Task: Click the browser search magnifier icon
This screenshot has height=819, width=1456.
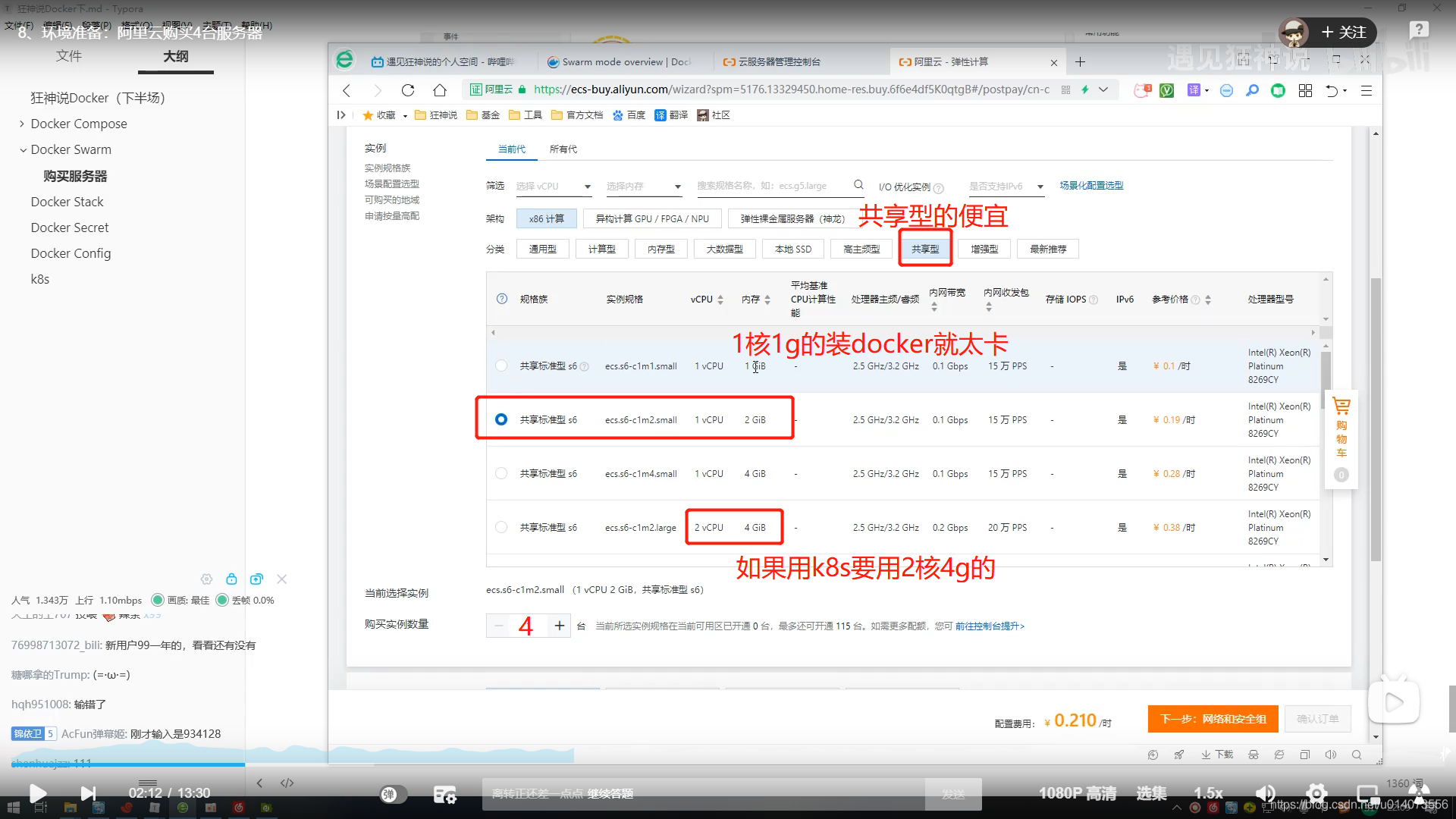Action: pos(1252,91)
